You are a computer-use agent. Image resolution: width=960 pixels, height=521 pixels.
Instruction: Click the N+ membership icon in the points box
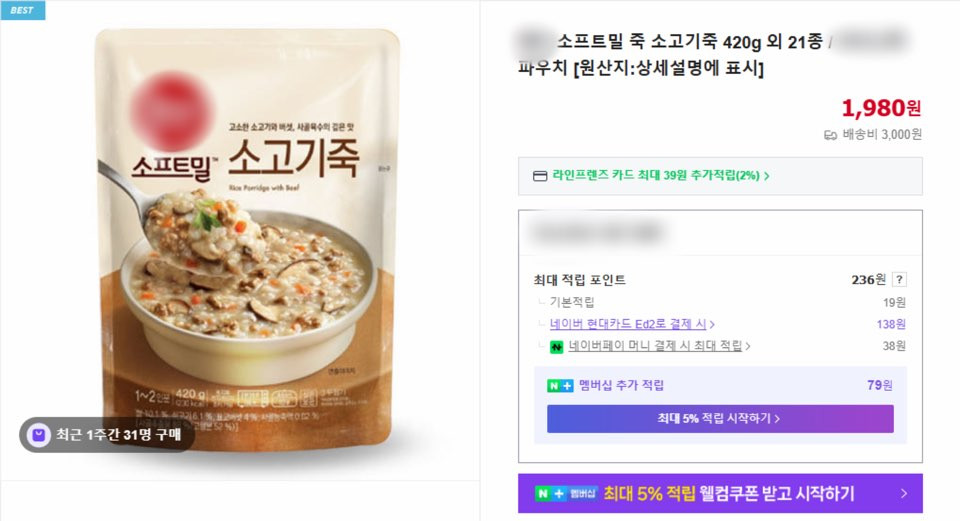[560, 386]
